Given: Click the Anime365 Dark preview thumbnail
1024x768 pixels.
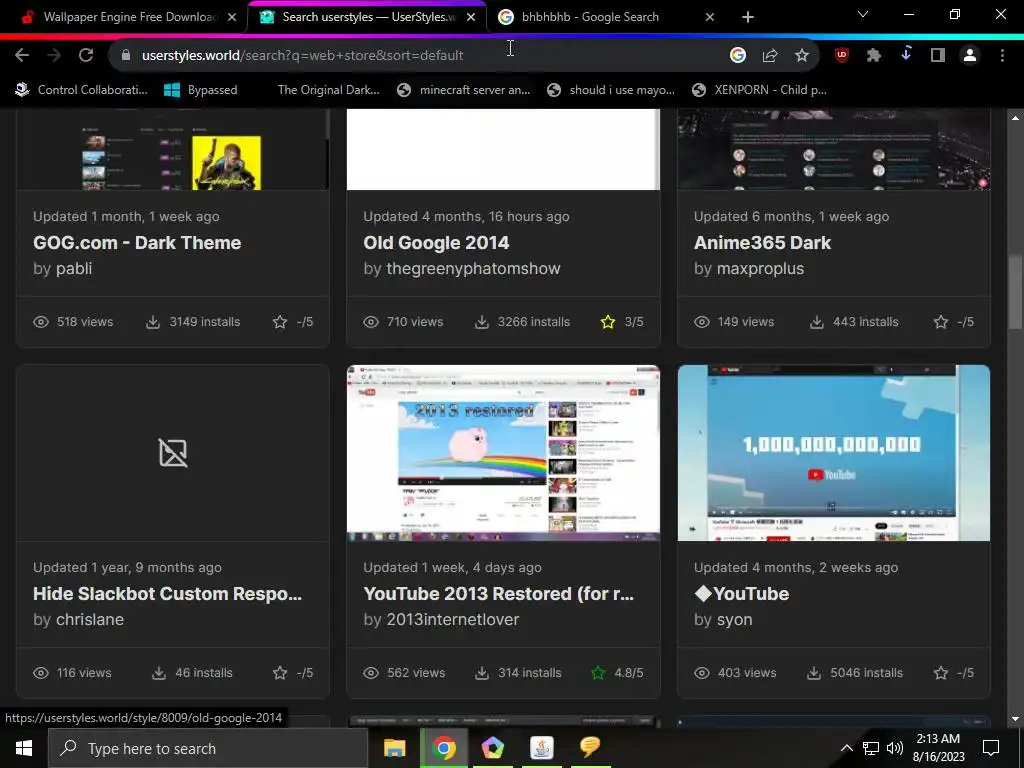Looking at the screenshot, I should (x=833, y=150).
